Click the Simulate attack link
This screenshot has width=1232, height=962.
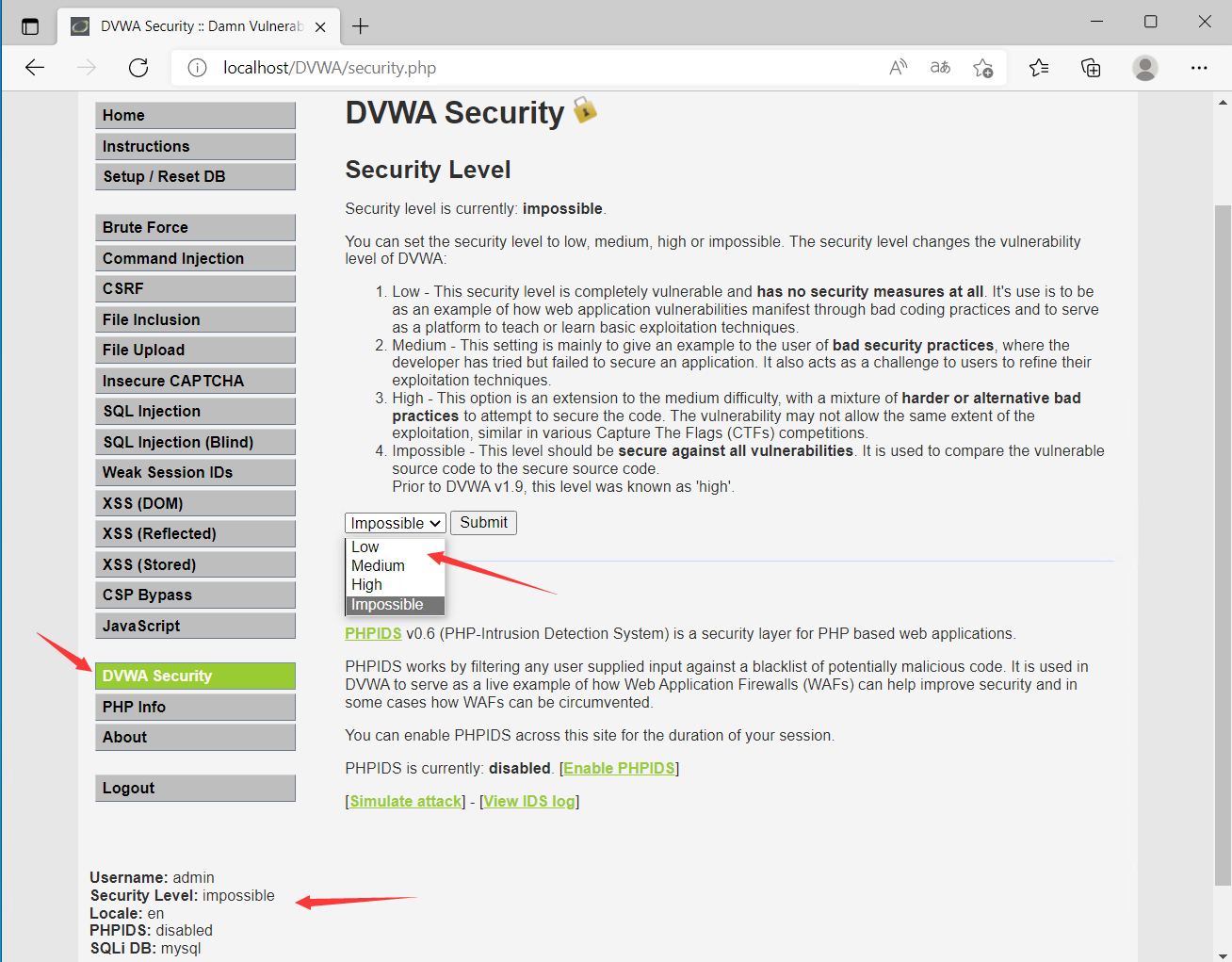point(406,801)
